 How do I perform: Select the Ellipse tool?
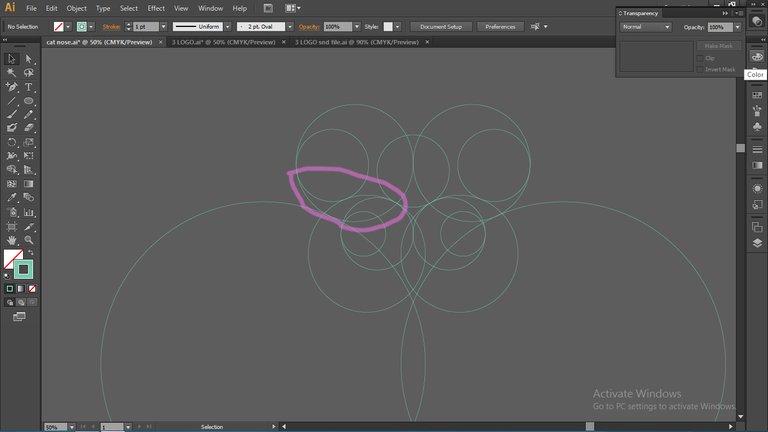pyautogui.click(x=28, y=100)
